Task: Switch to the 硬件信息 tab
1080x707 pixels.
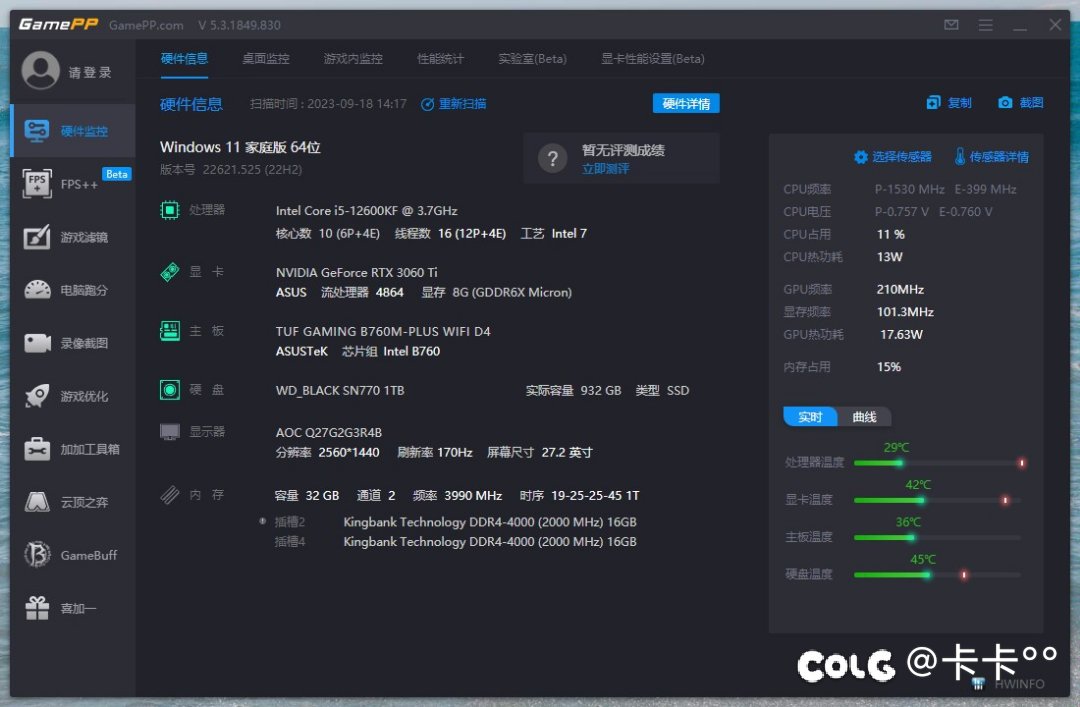Action: pyautogui.click(x=184, y=59)
